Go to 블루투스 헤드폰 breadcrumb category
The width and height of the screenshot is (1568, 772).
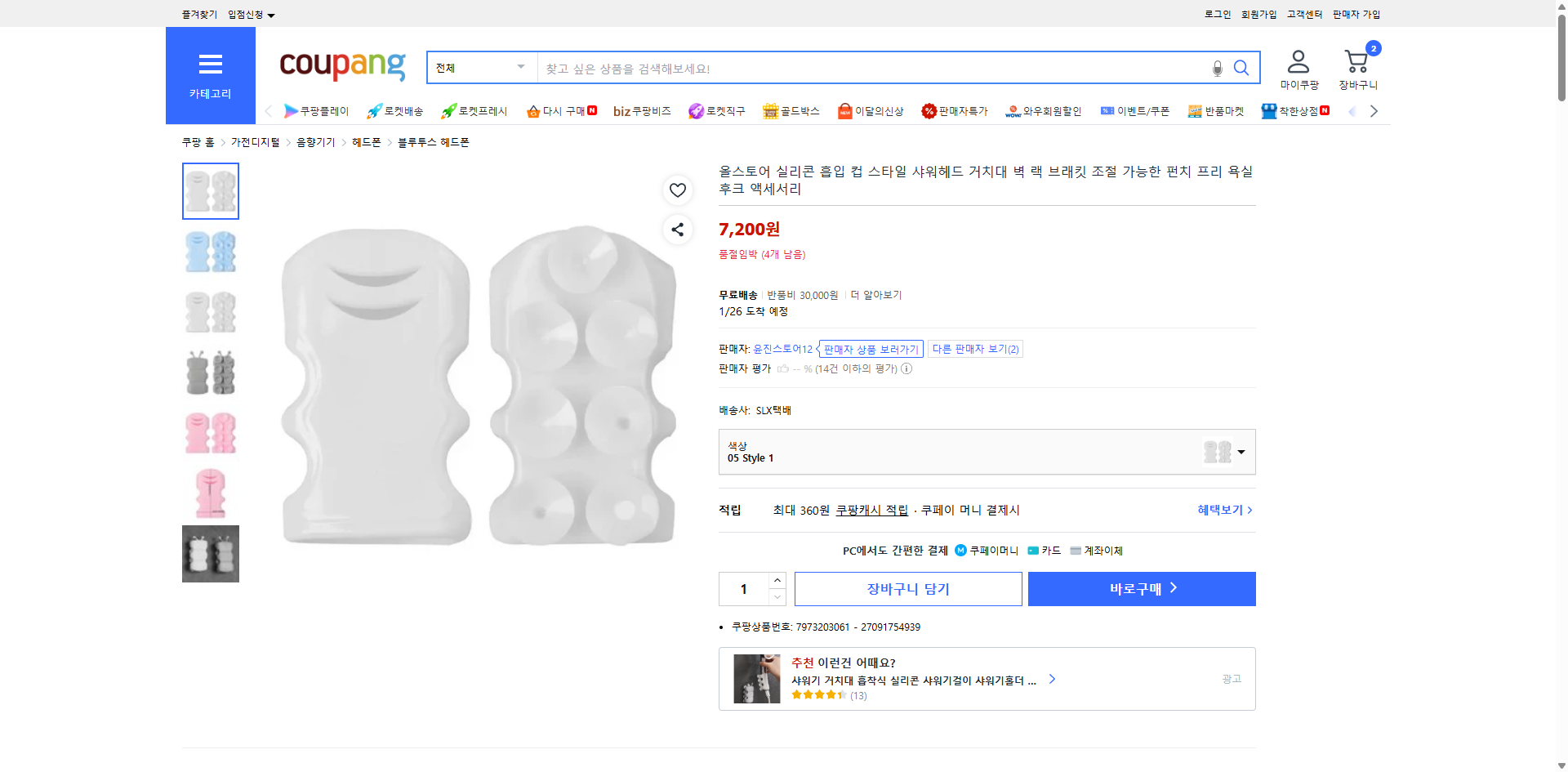(x=432, y=141)
